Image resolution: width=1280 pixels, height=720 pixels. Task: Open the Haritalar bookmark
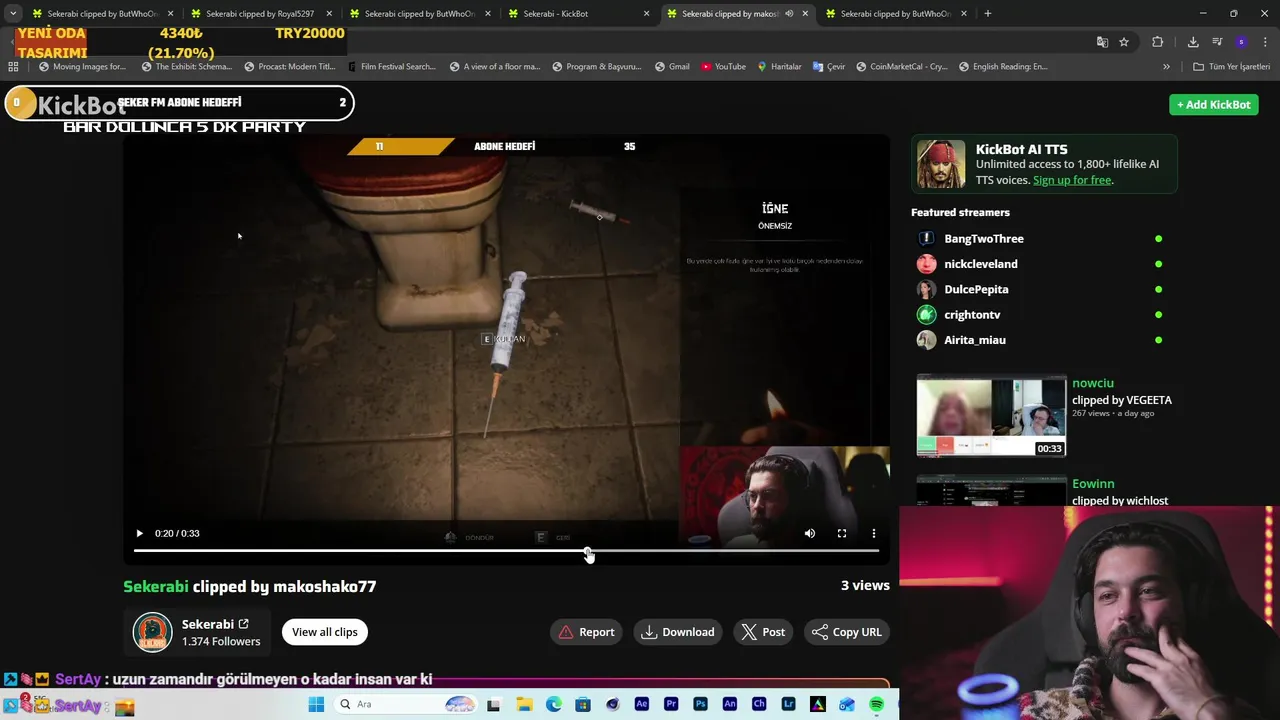point(779,67)
